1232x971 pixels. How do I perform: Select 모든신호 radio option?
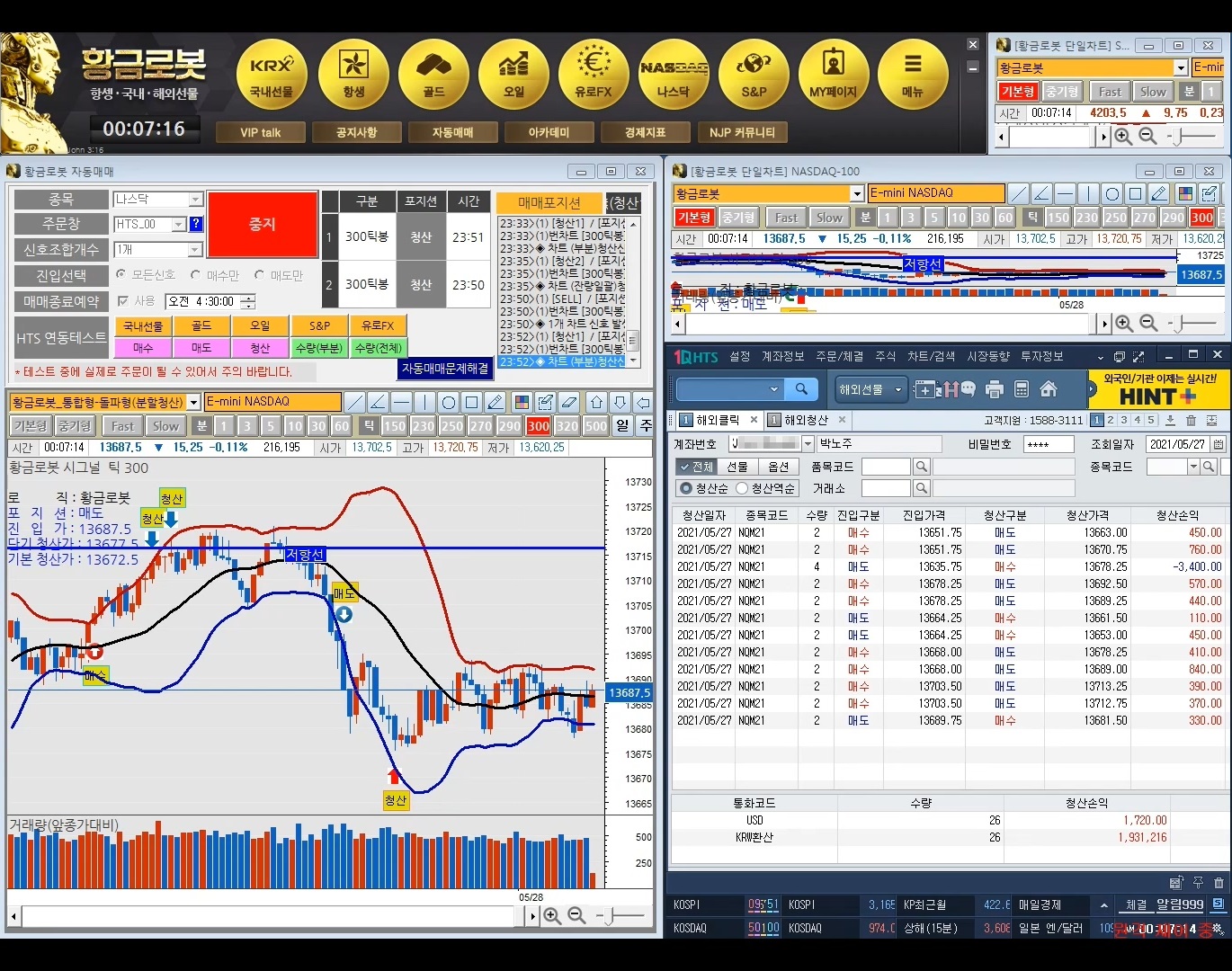point(121,274)
